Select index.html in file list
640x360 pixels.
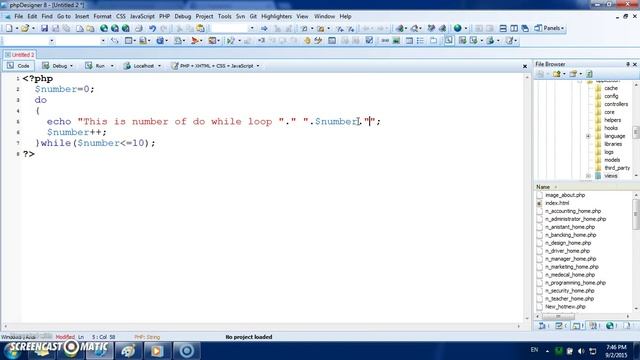[x=557, y=203]
